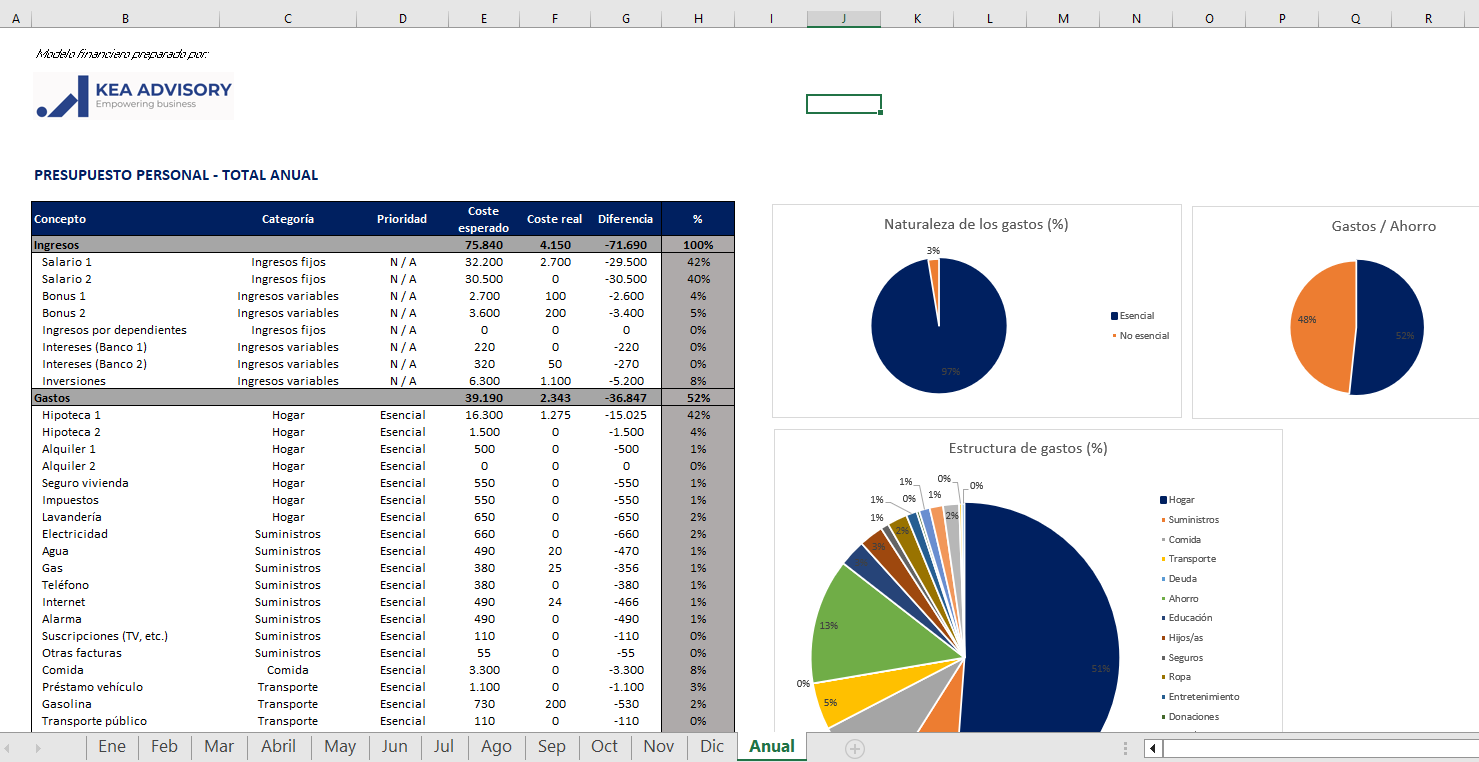Viewport: 1479px width, 762px height.
Task: Select the Estructura de gastos chart title
Action: pyautogui.click(x=1027, y=448)
